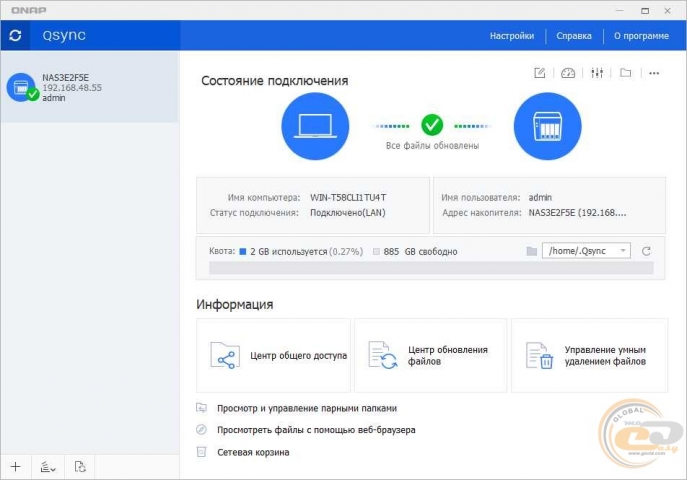Click username value admin in info panel
This screenshot has width=687, height=480.
click(x=540, y=198)
